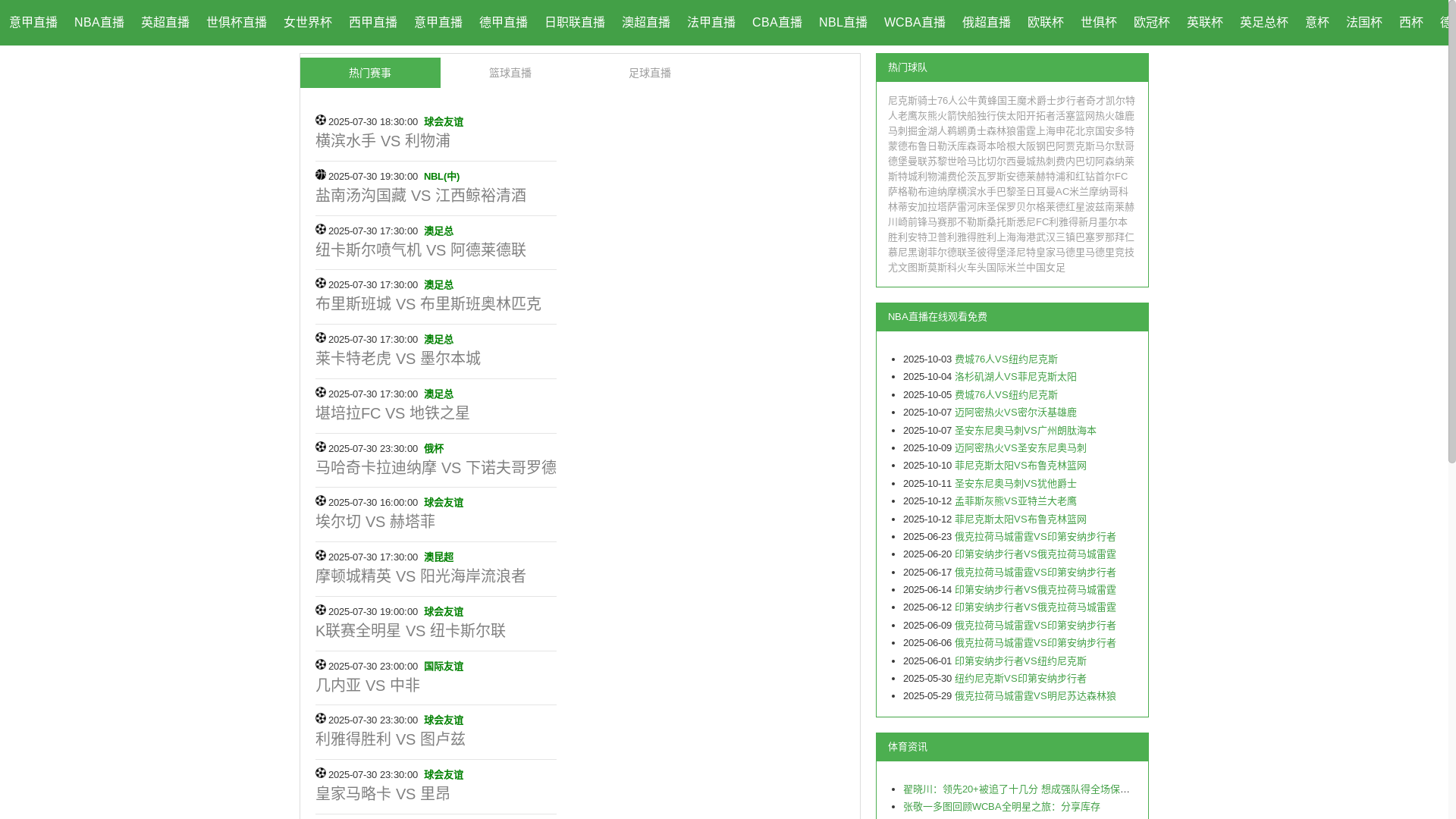Select the 热门赛事 tab

pyautogui.click(x=370, y=73)
